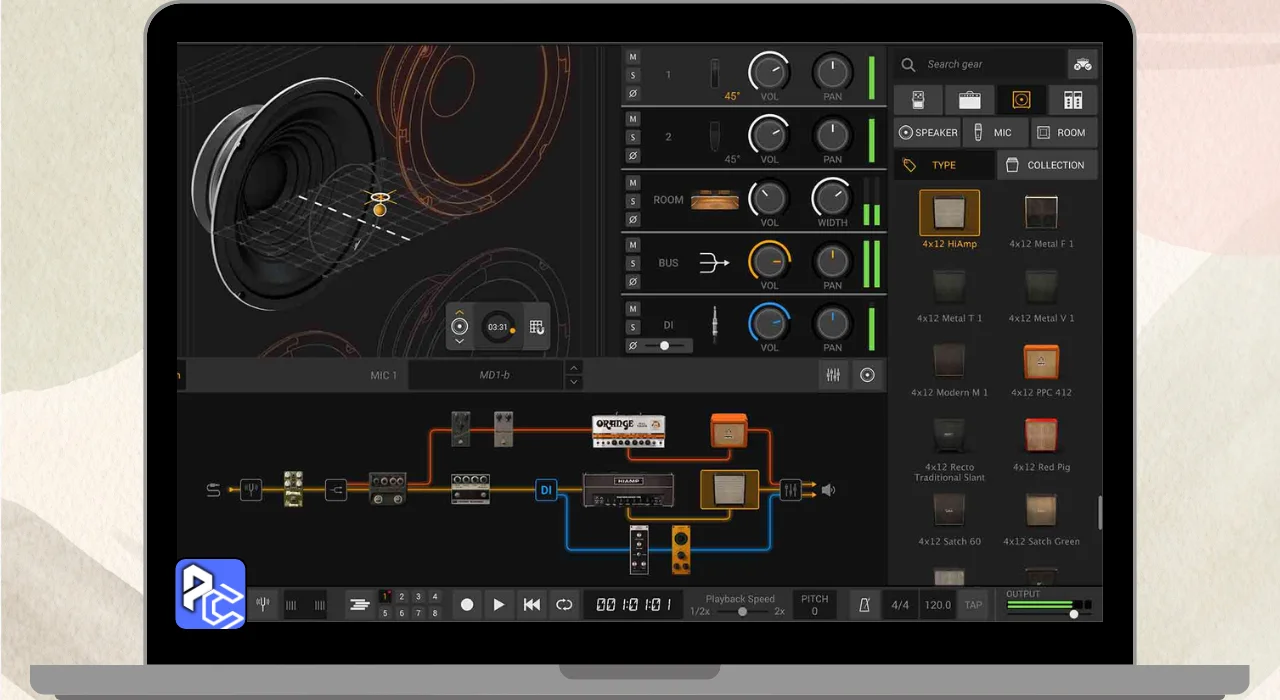Mute mic channel 1
Viewport: 1280px width, 700px height.
click(632, 58)
